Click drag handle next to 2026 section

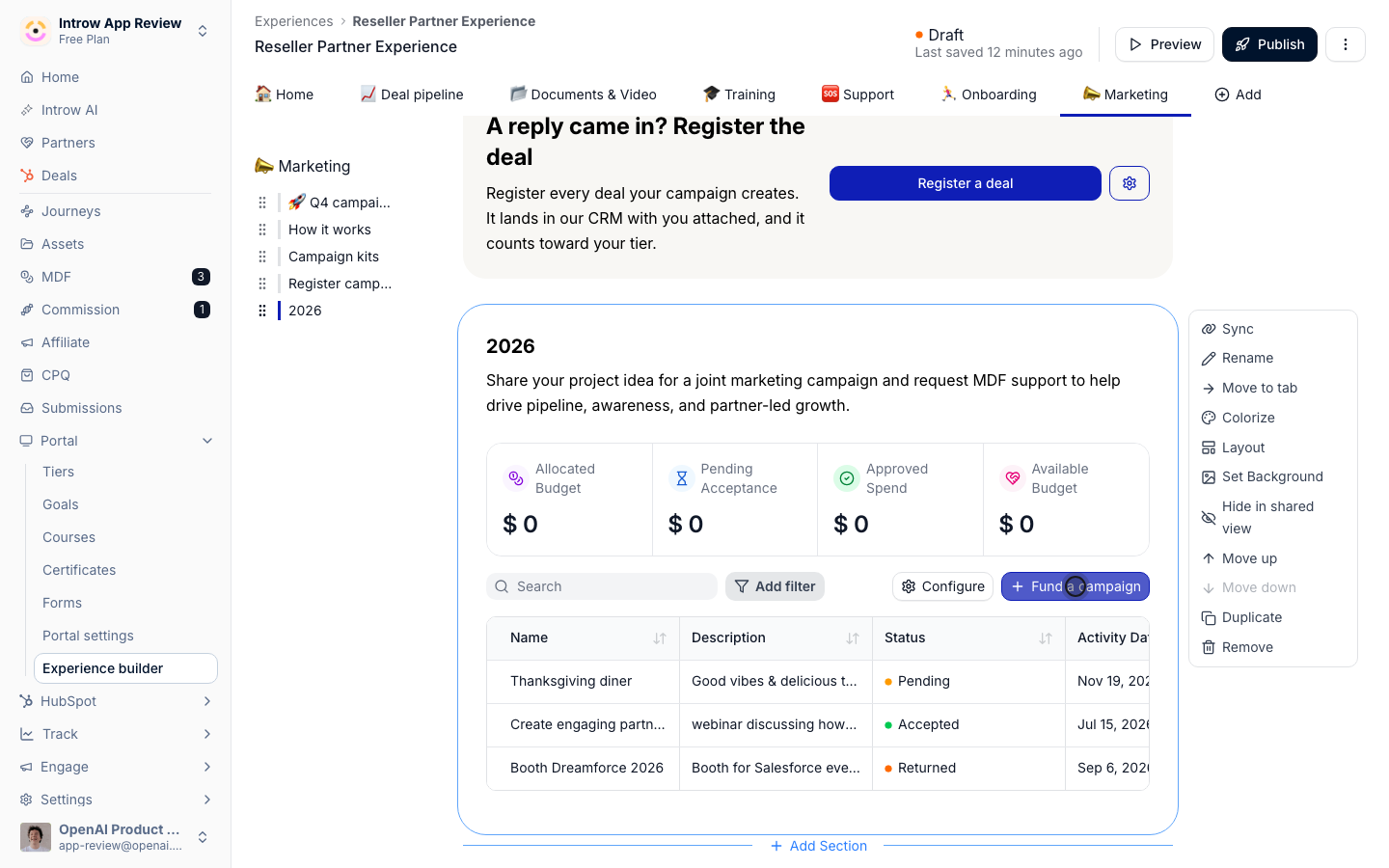click(262, 311)
